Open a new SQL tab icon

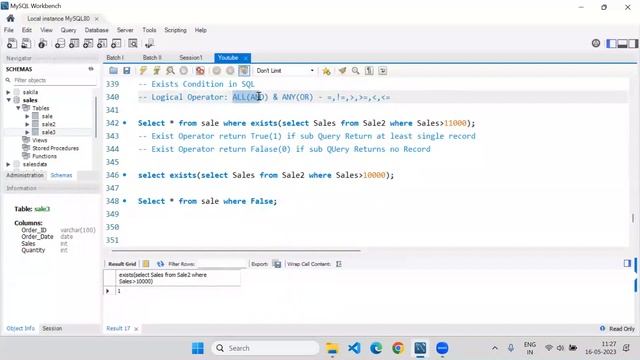[x=12, y=43]
